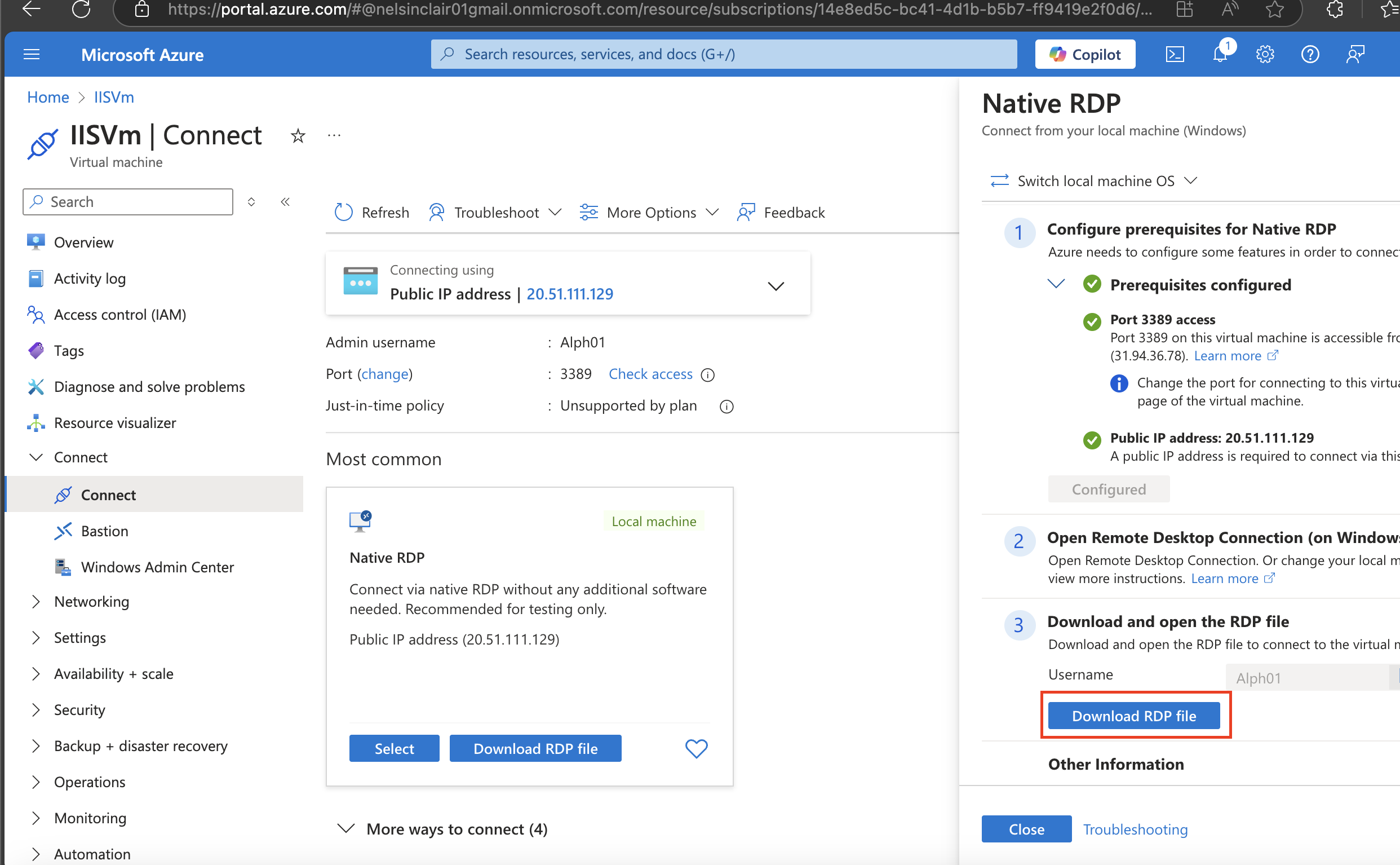The width and height of the screenshot is (1400, 865).
Task: Expand the Security group
Action: (36, 710)
